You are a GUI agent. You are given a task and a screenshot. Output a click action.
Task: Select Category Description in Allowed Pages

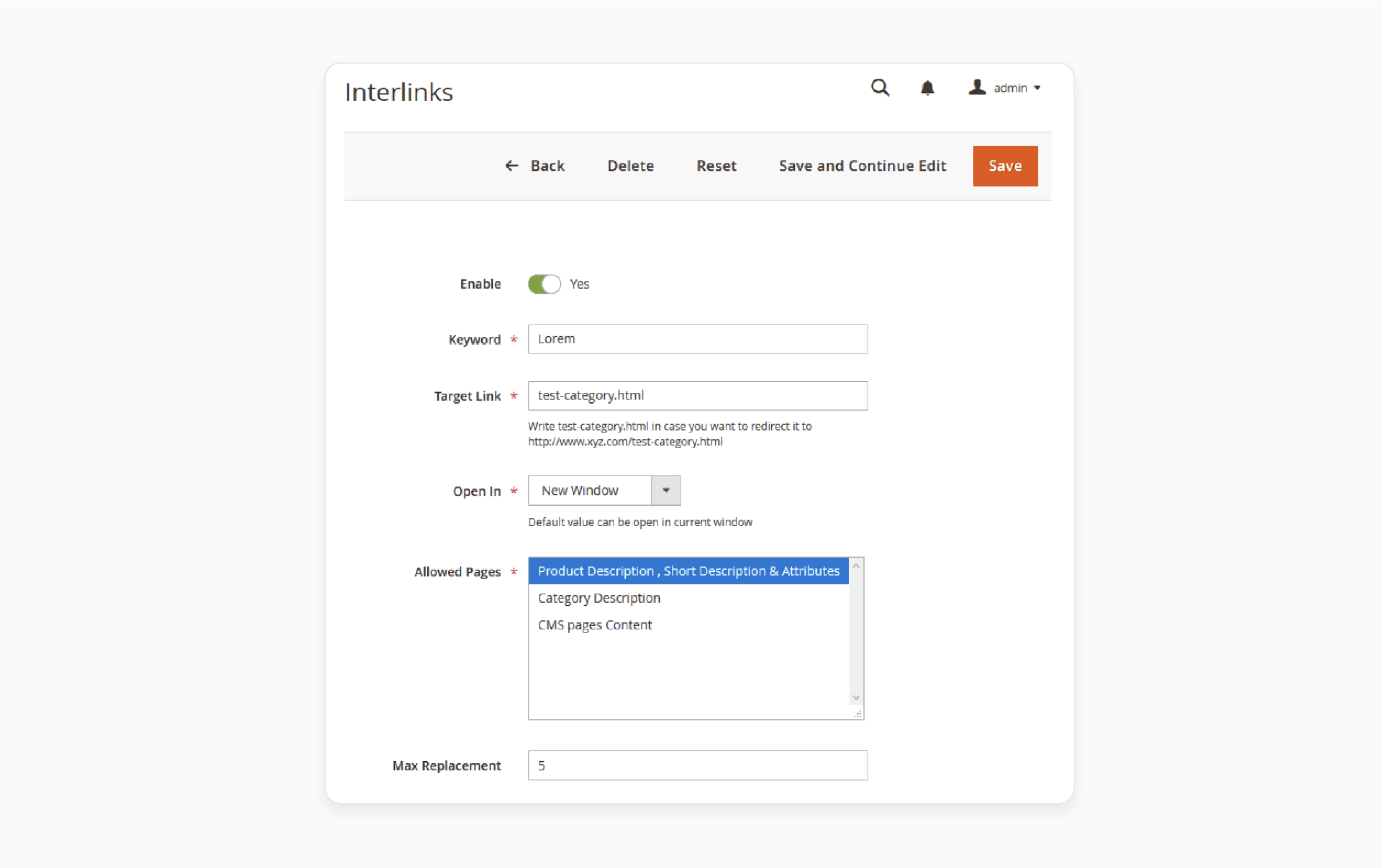click(688, 598)
